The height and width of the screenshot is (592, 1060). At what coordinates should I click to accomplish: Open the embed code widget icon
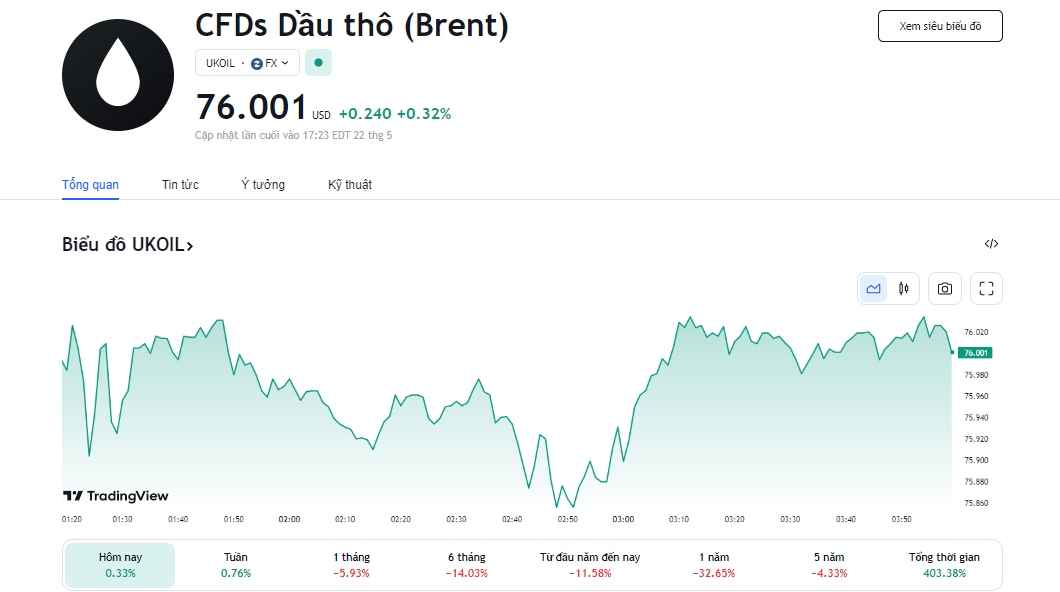991,244
